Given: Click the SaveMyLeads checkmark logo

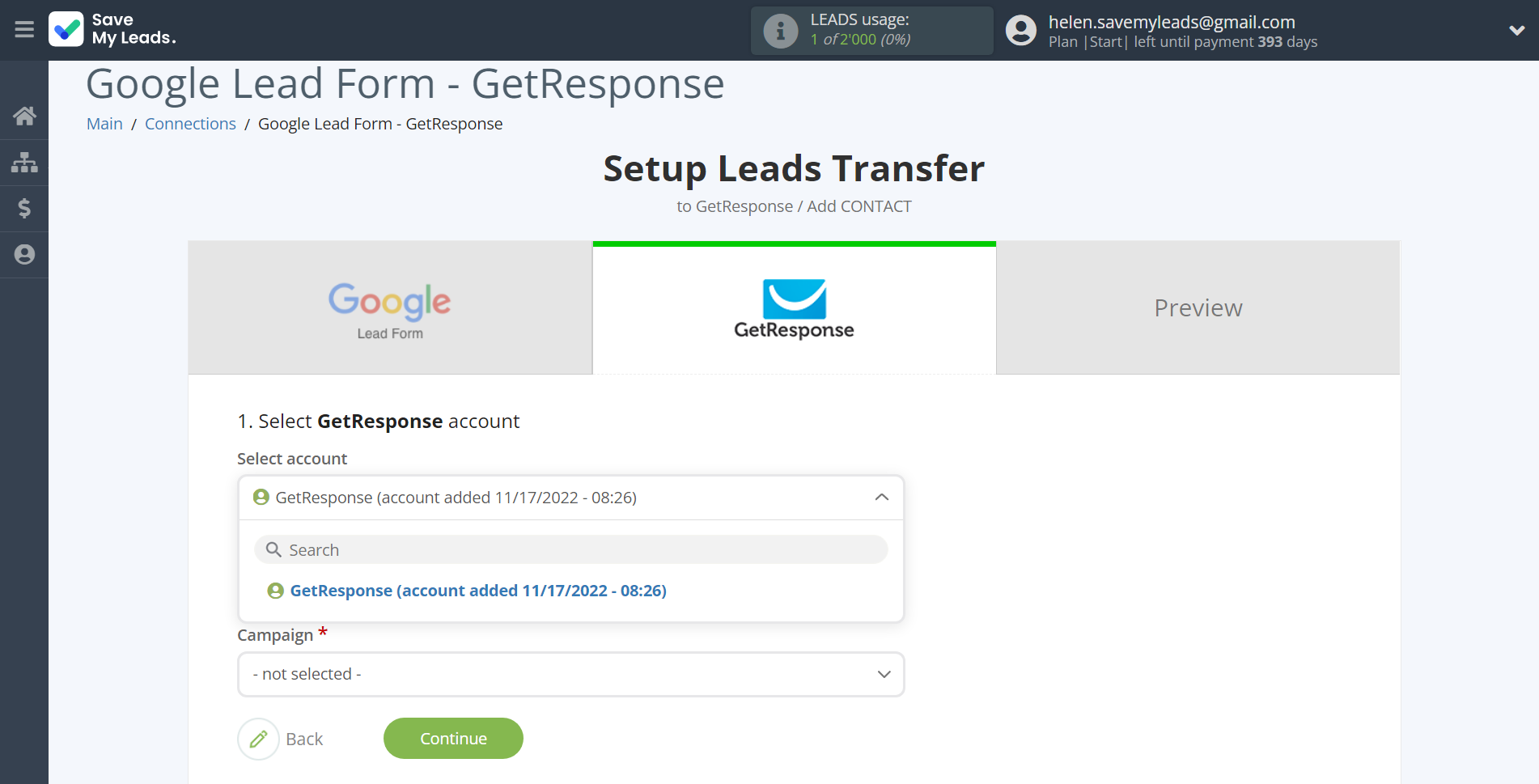Looking at the screenshot, I should click(66, 29).
